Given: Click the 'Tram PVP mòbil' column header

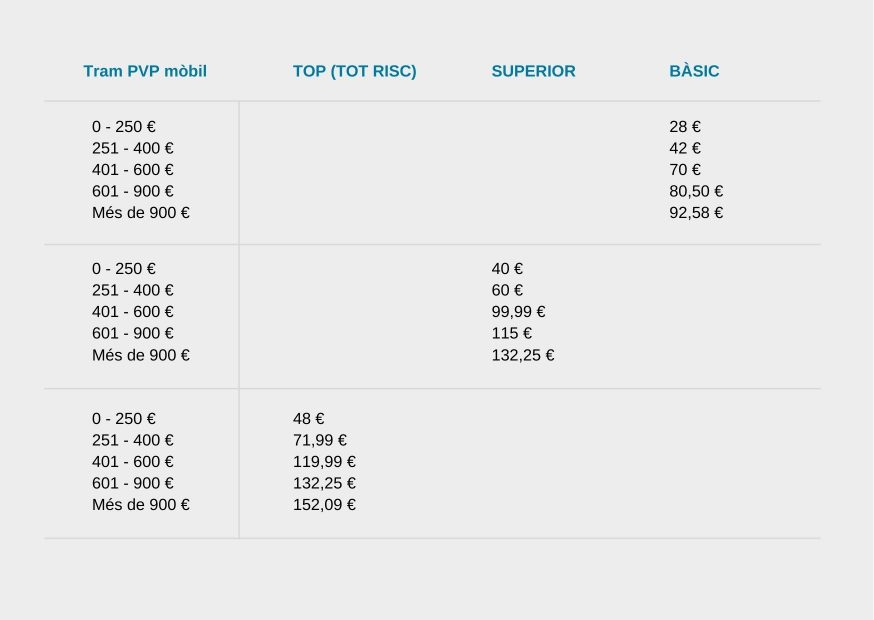Looking at the screenshot, I should [145, 71].
